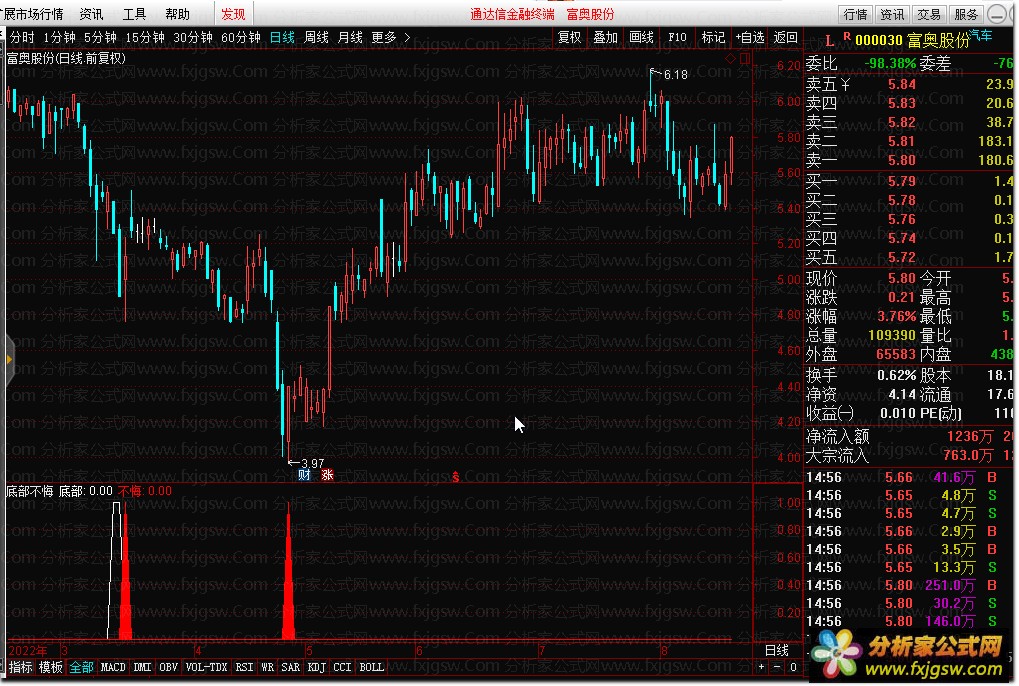
Task: Open the 帮助 menu
Action: click(x=177, y=14)
